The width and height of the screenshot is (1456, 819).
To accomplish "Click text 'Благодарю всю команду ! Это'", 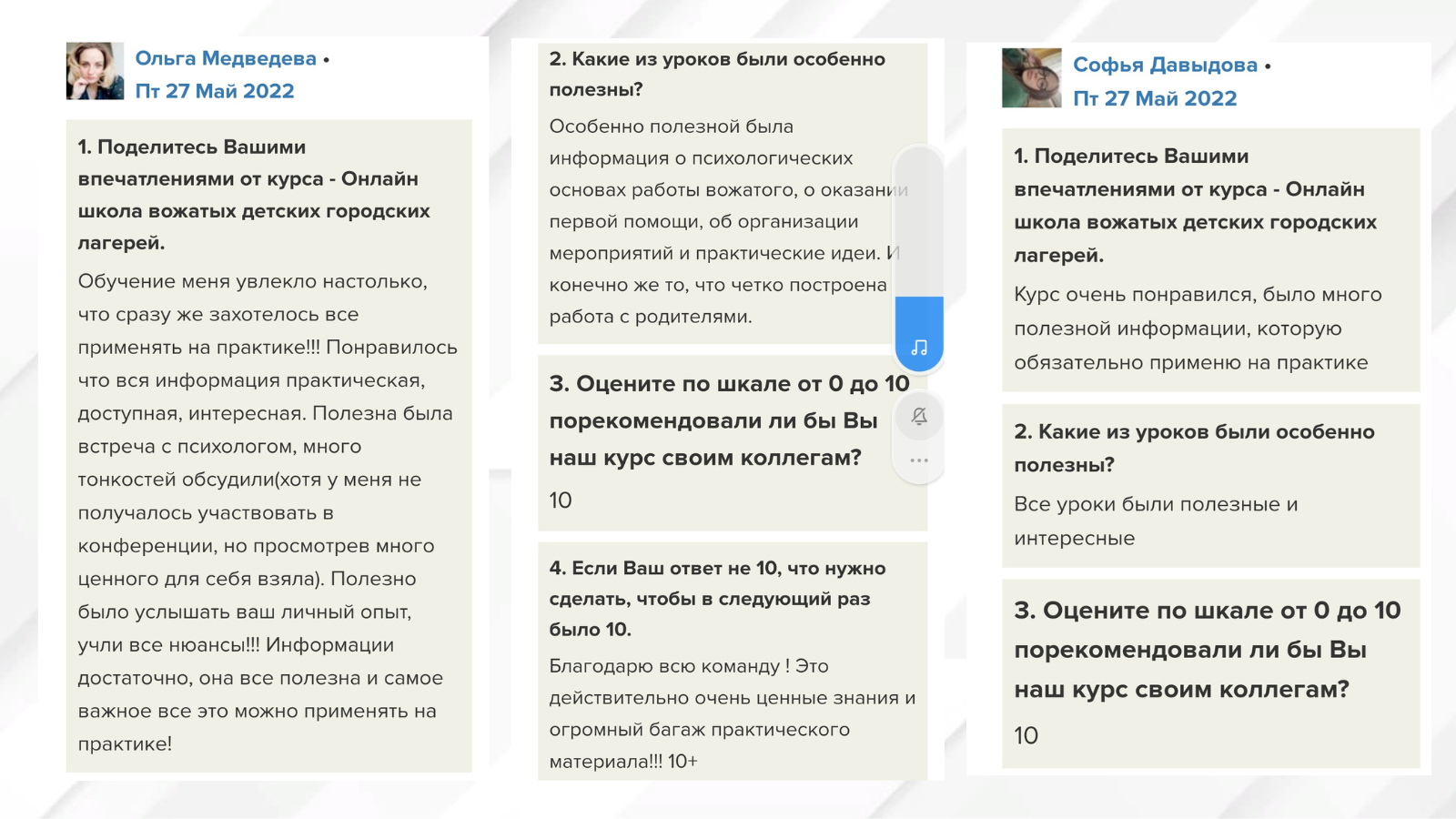I will click(x=689, y=666).
